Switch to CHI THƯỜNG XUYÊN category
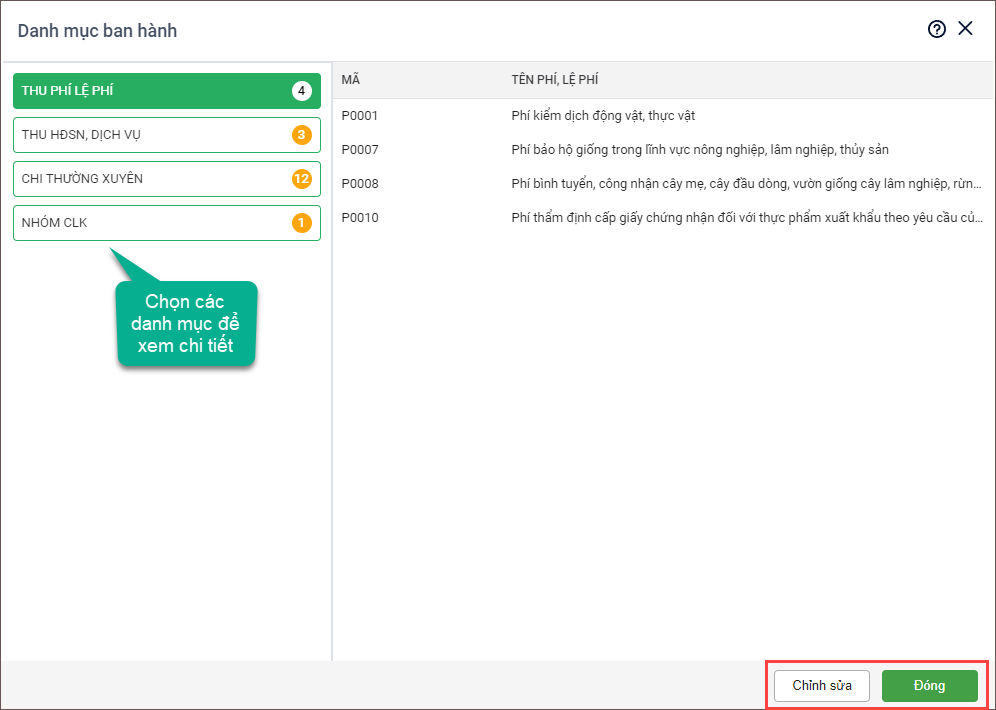 coord(150,179)
